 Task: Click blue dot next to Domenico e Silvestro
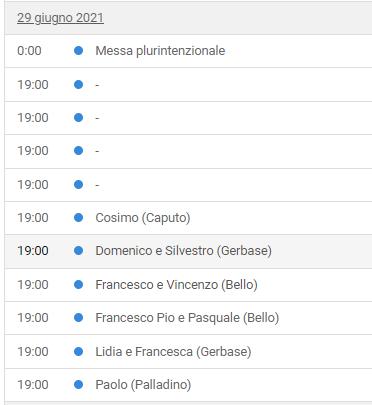[78, 251]
